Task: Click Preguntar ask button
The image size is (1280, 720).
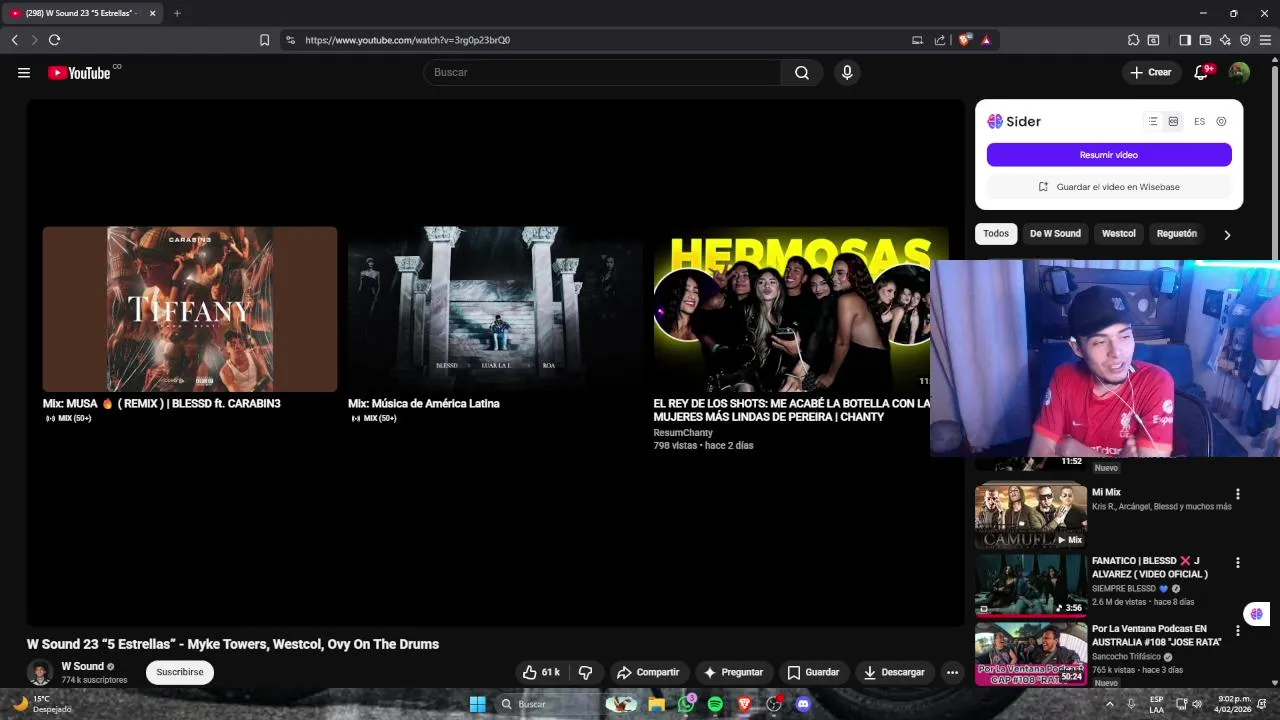Action: tap(733, 672)
